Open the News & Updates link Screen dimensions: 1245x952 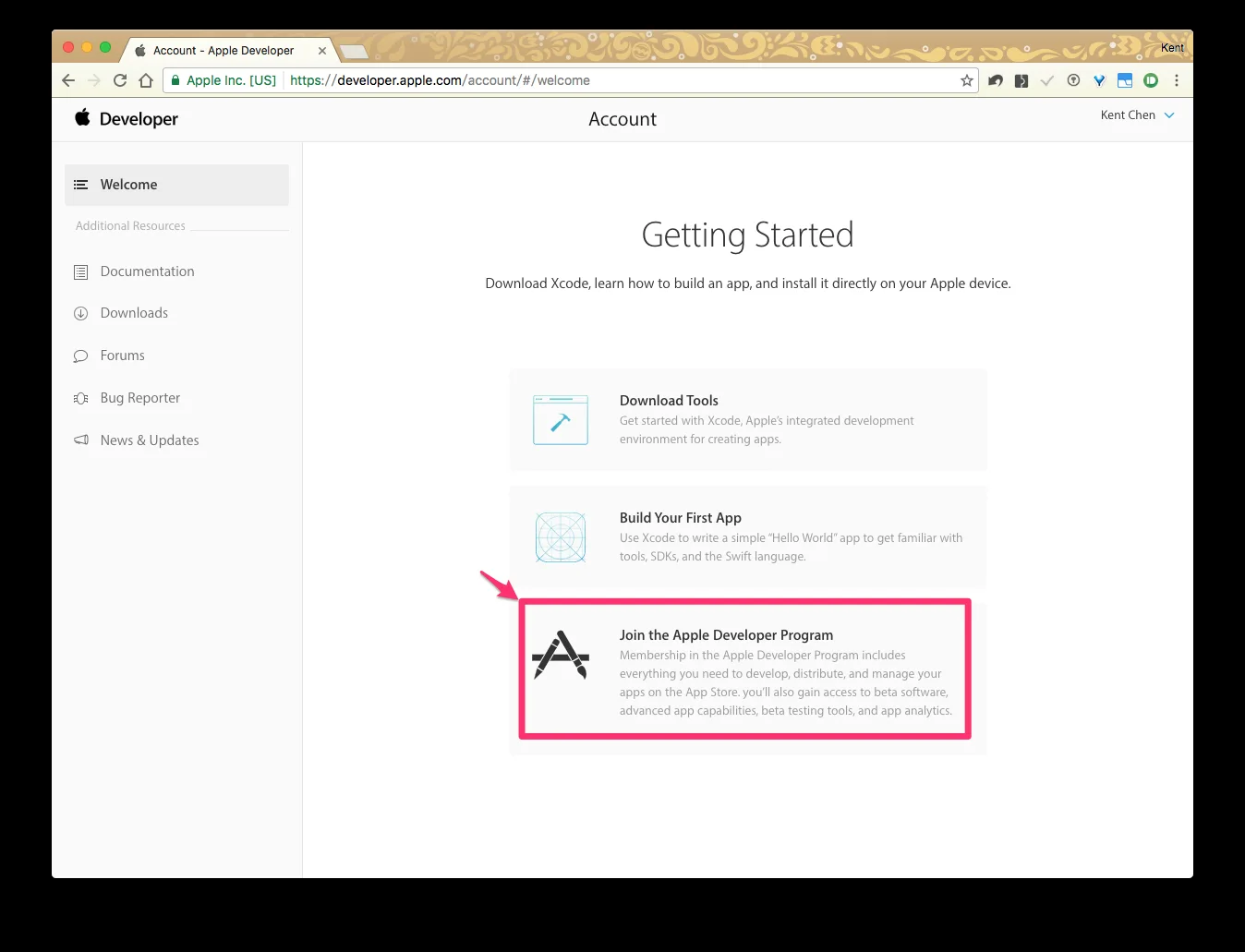(x=150, y=440)
